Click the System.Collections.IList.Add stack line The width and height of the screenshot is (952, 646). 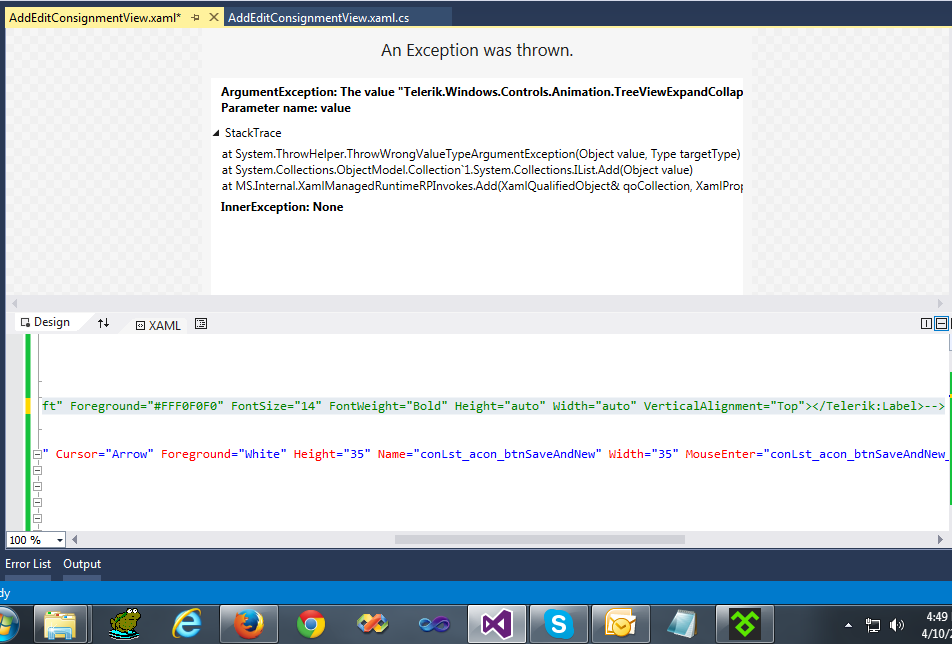pos(457,170)
